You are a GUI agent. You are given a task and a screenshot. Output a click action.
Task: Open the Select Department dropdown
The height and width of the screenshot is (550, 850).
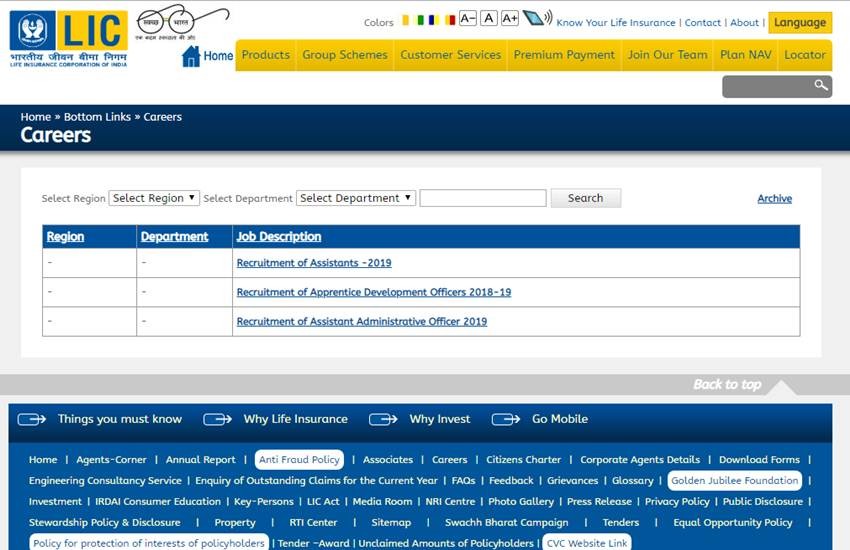point(356,198)
